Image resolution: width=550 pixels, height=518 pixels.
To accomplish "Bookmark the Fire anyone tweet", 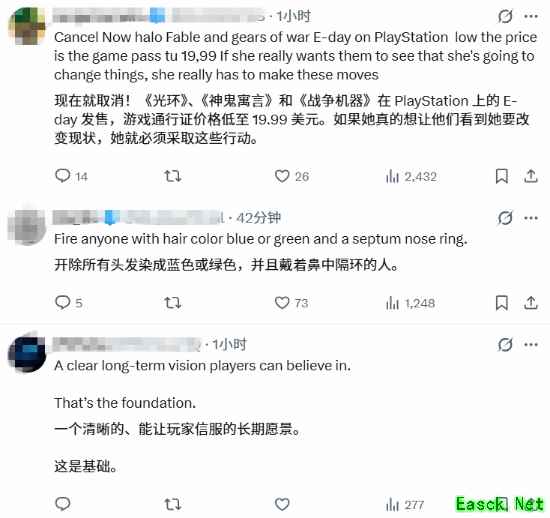I will point(502,303).
